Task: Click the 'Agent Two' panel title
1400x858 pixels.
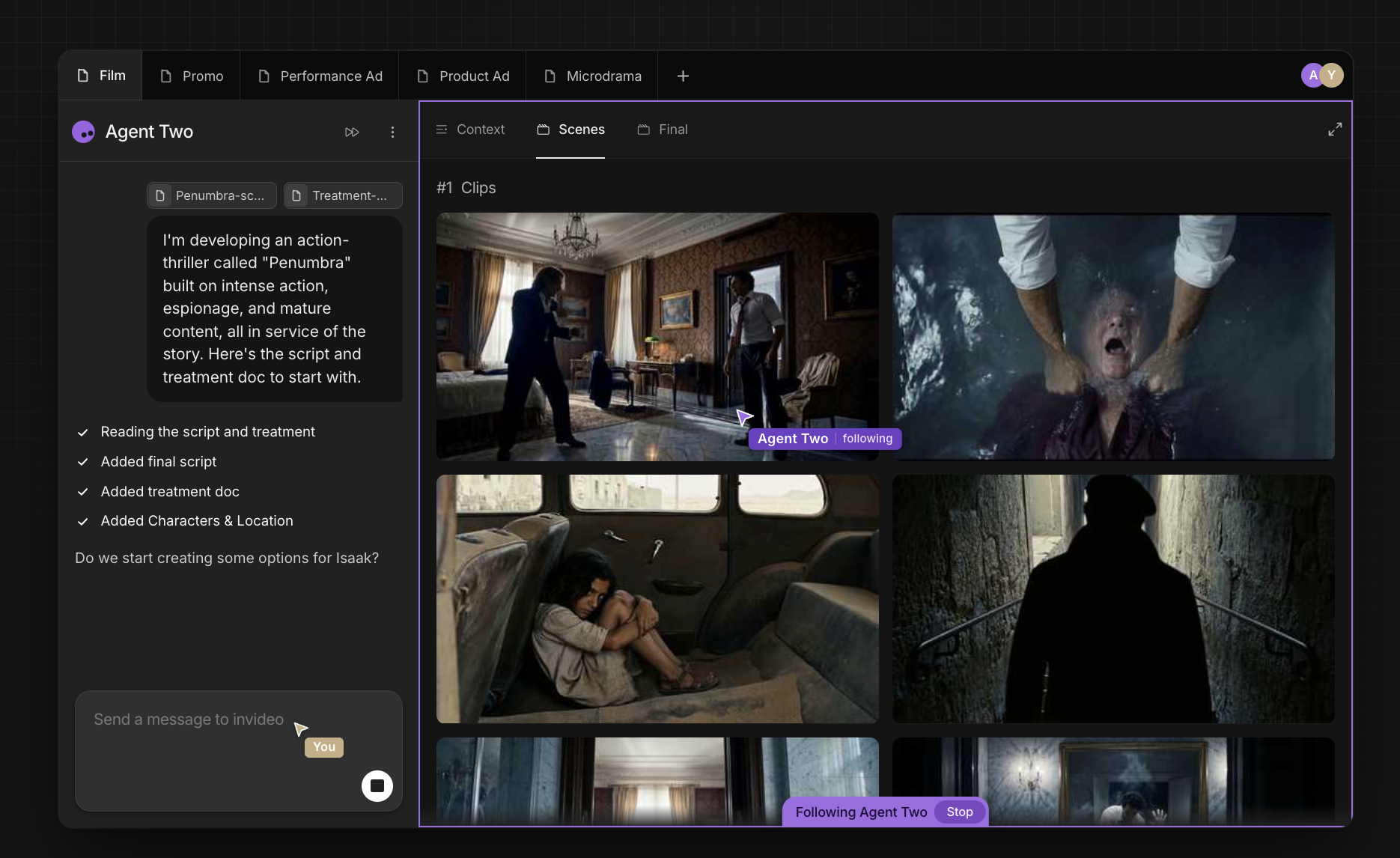Action: pos(149,132)
